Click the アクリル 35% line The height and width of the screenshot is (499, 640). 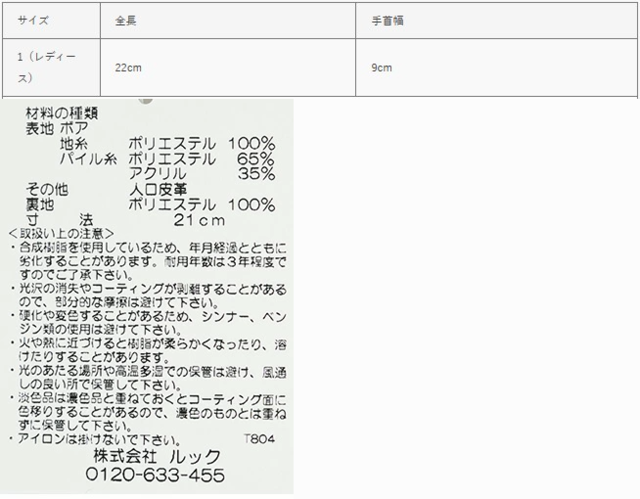click(x=203, y=174)
